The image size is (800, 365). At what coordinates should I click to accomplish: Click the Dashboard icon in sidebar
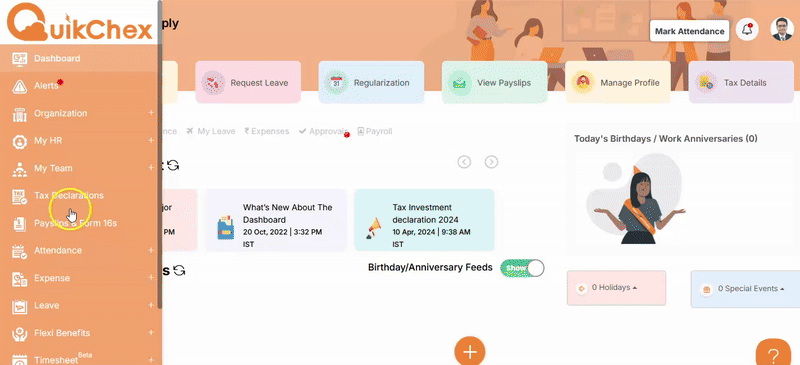click(x=19, y=59)
